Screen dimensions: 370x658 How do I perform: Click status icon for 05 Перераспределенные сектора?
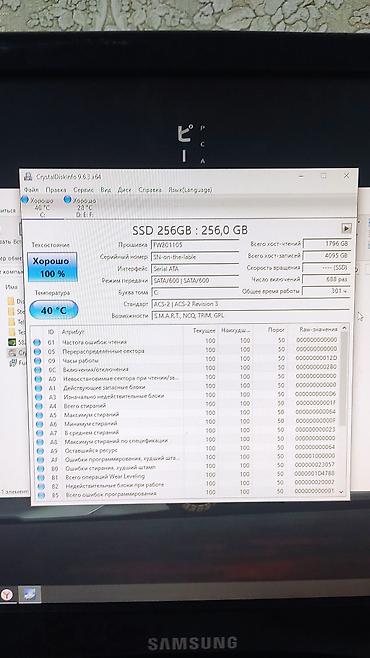(x=37, y=351)
